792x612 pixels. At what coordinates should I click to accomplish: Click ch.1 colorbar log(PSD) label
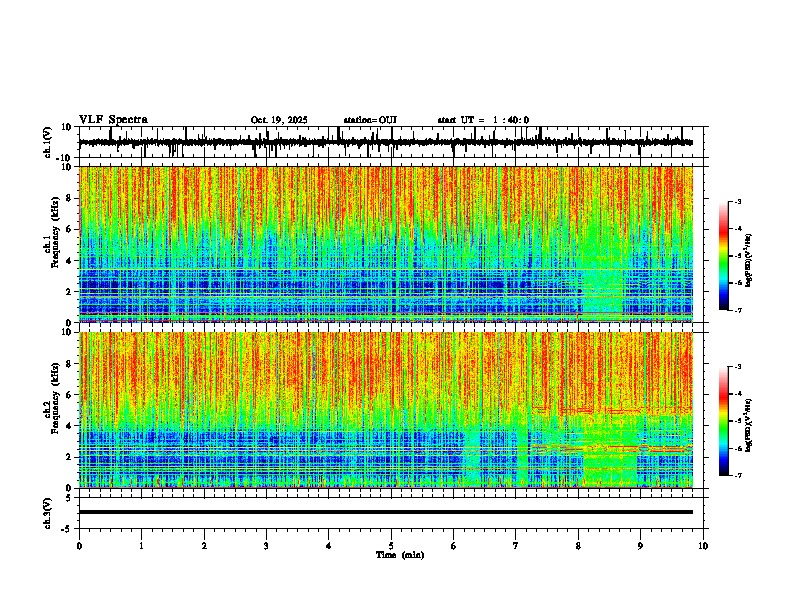749,260
